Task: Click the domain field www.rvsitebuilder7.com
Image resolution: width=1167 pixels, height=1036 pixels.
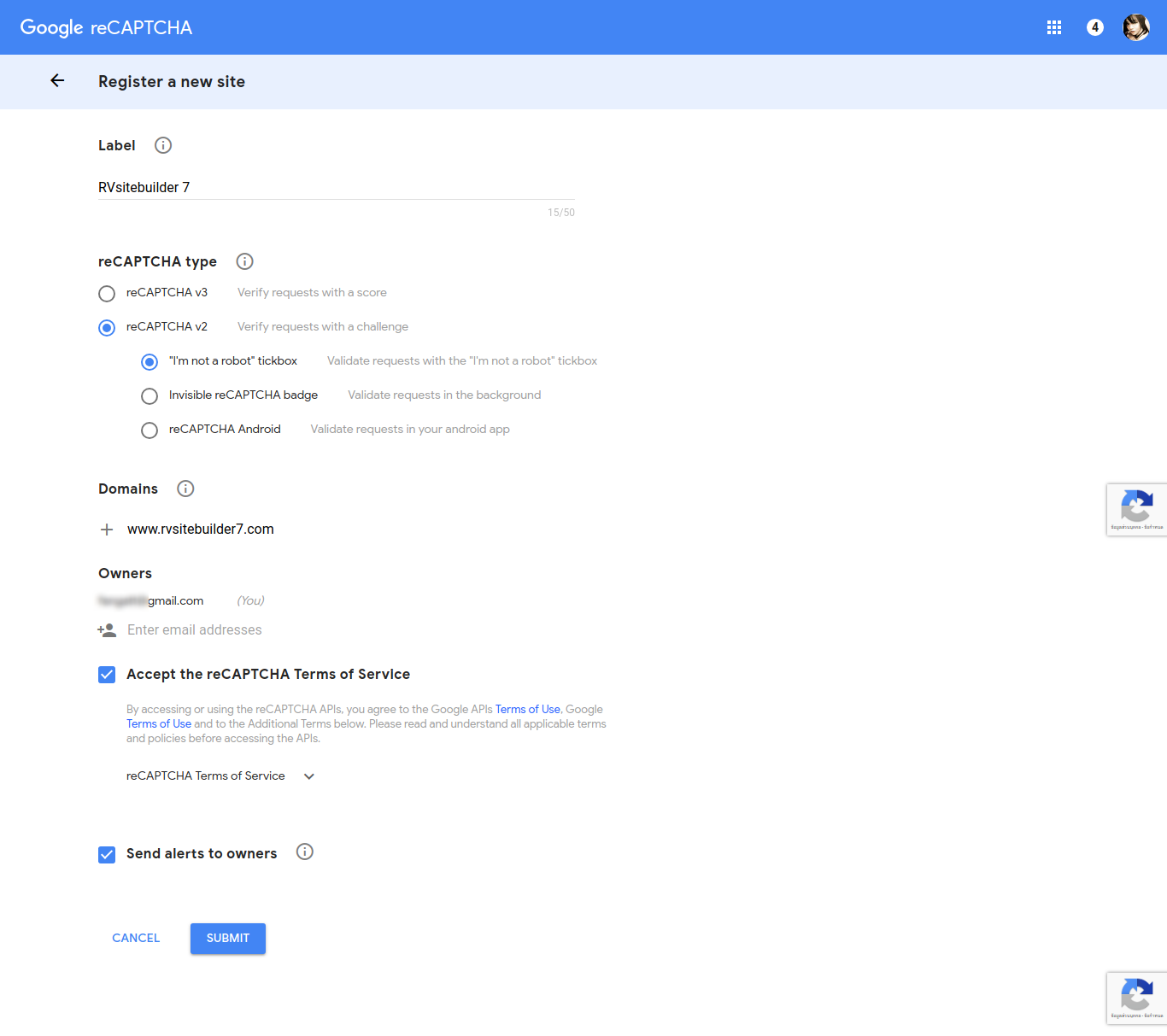Action: click(201, 530)
